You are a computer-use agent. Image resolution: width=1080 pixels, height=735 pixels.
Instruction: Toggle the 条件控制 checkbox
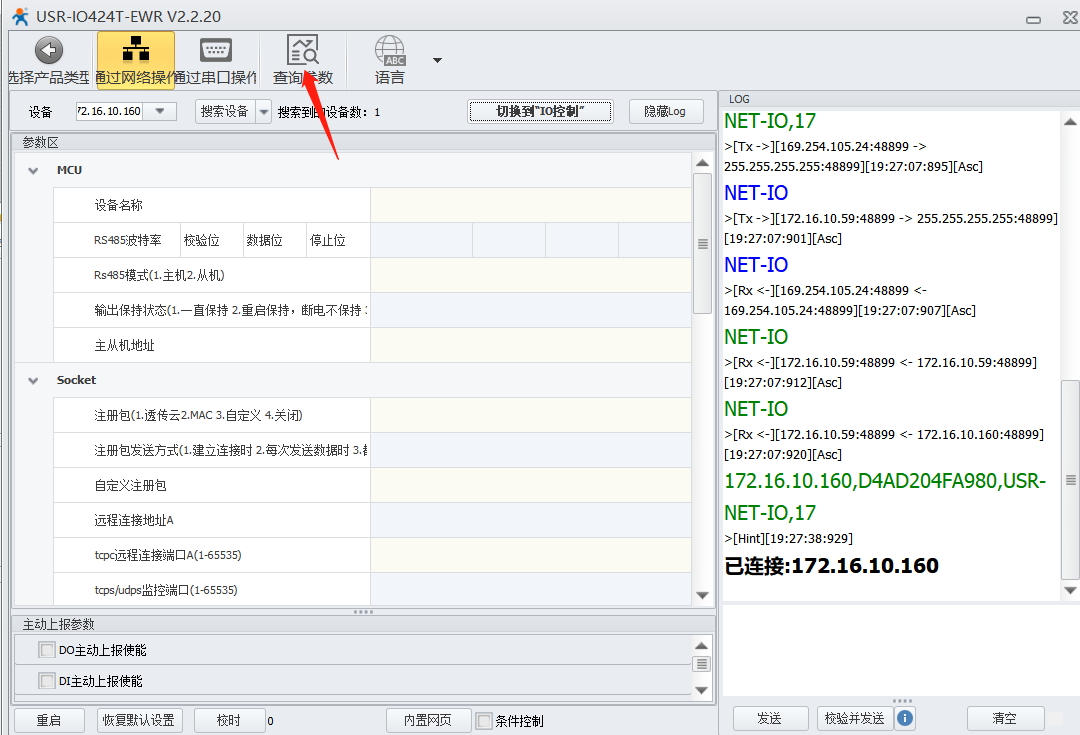tap(484, 721)
